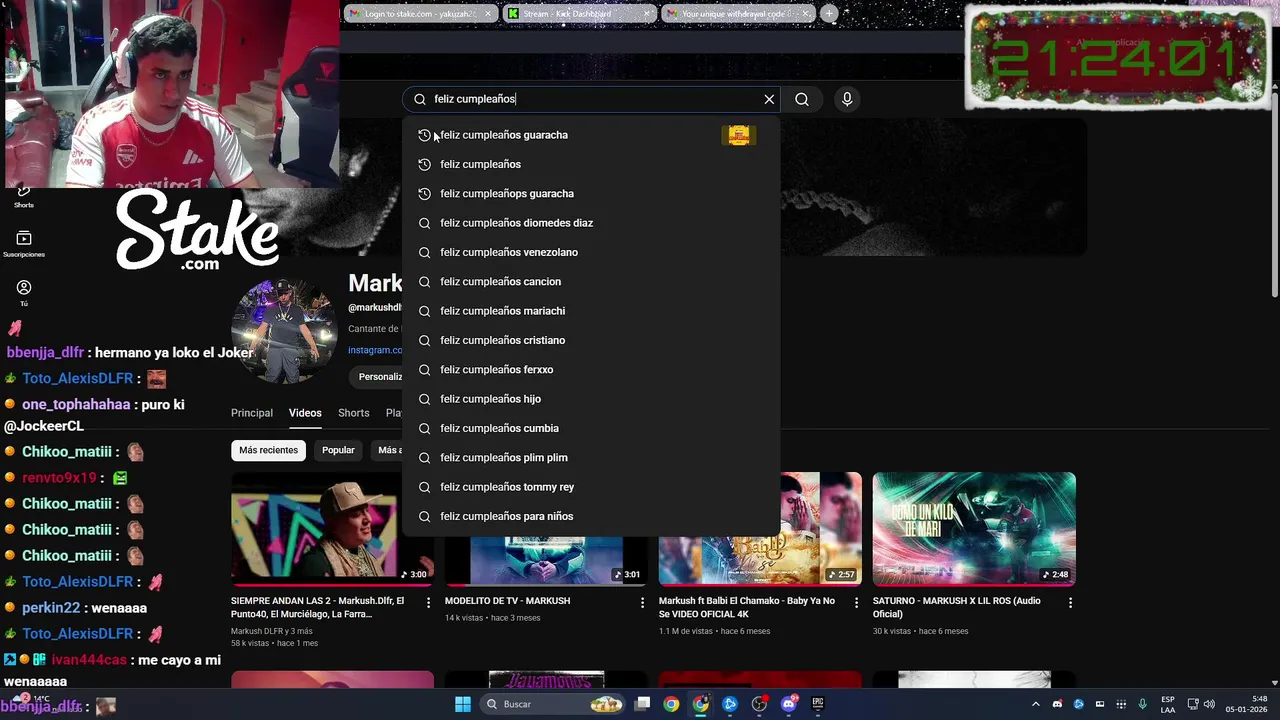Open the ESP LAA language switcher

[1168, 704]
